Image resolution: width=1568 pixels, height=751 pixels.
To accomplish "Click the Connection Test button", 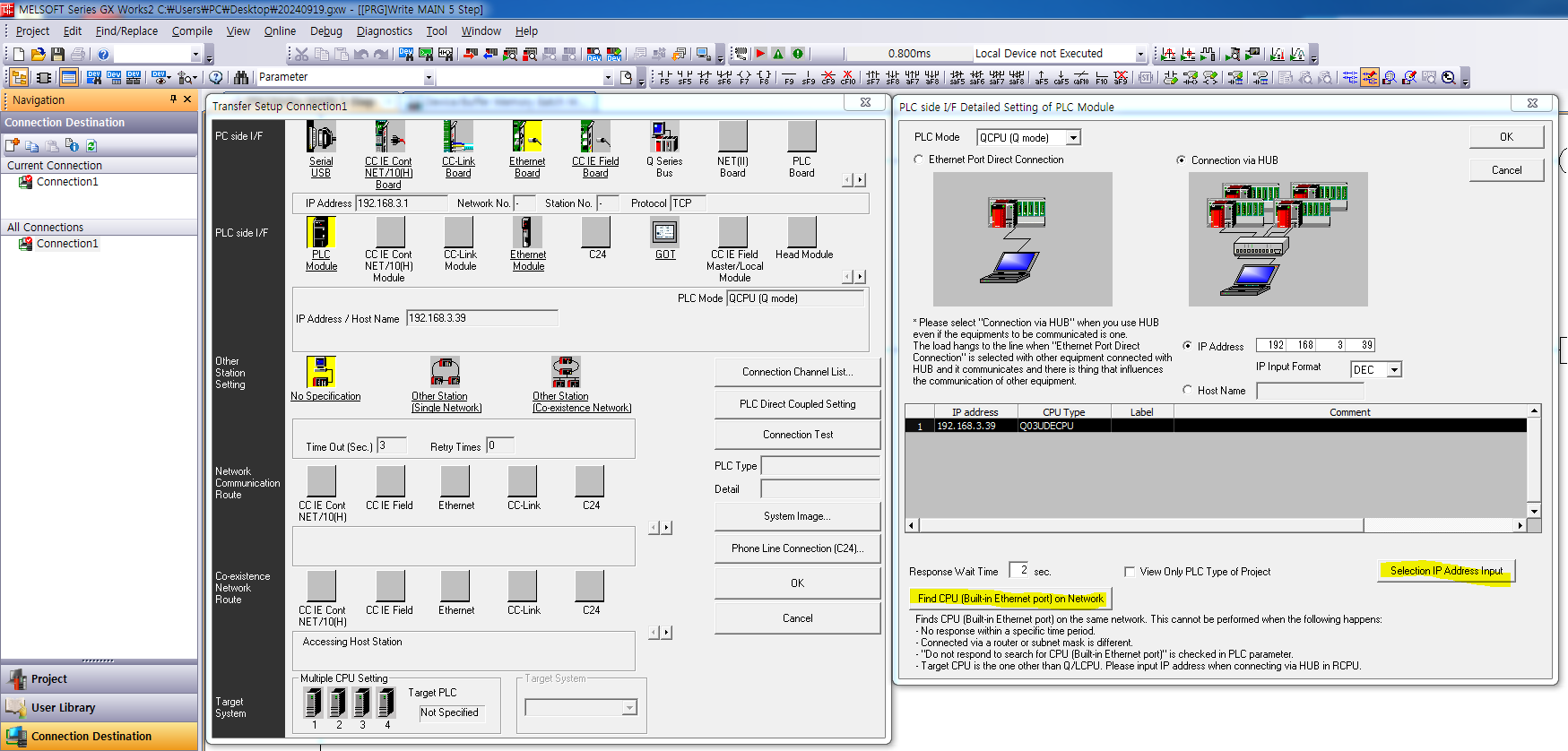I will click(797, 435).
